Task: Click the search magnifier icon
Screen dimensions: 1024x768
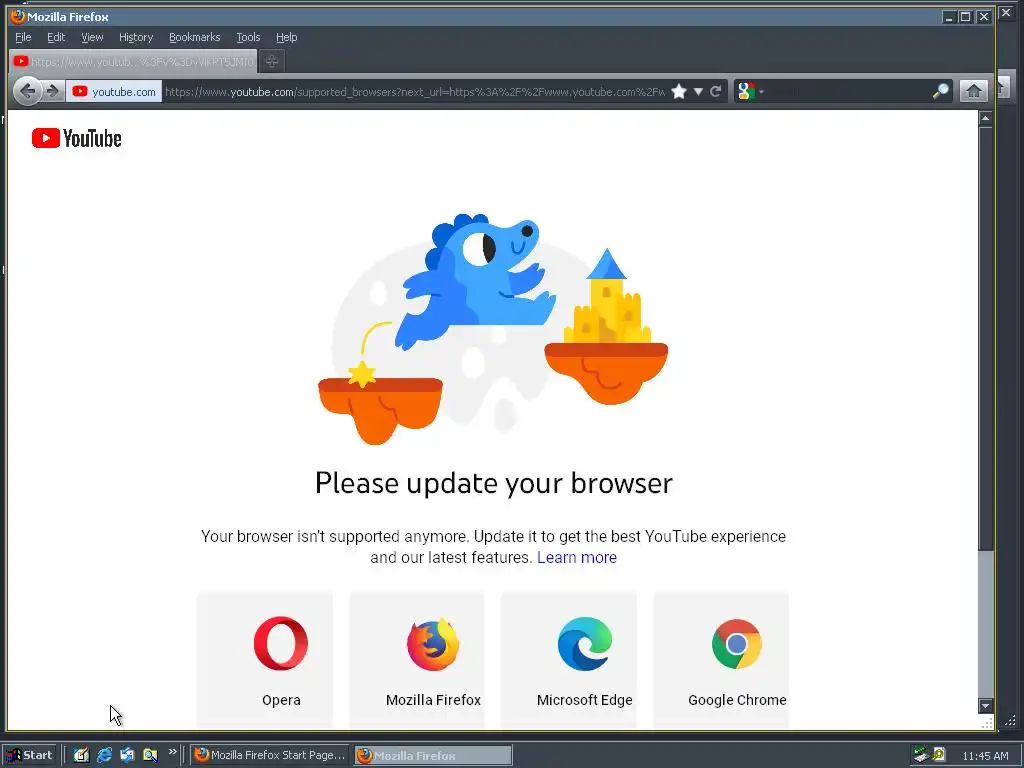Action: click(940, 91)
